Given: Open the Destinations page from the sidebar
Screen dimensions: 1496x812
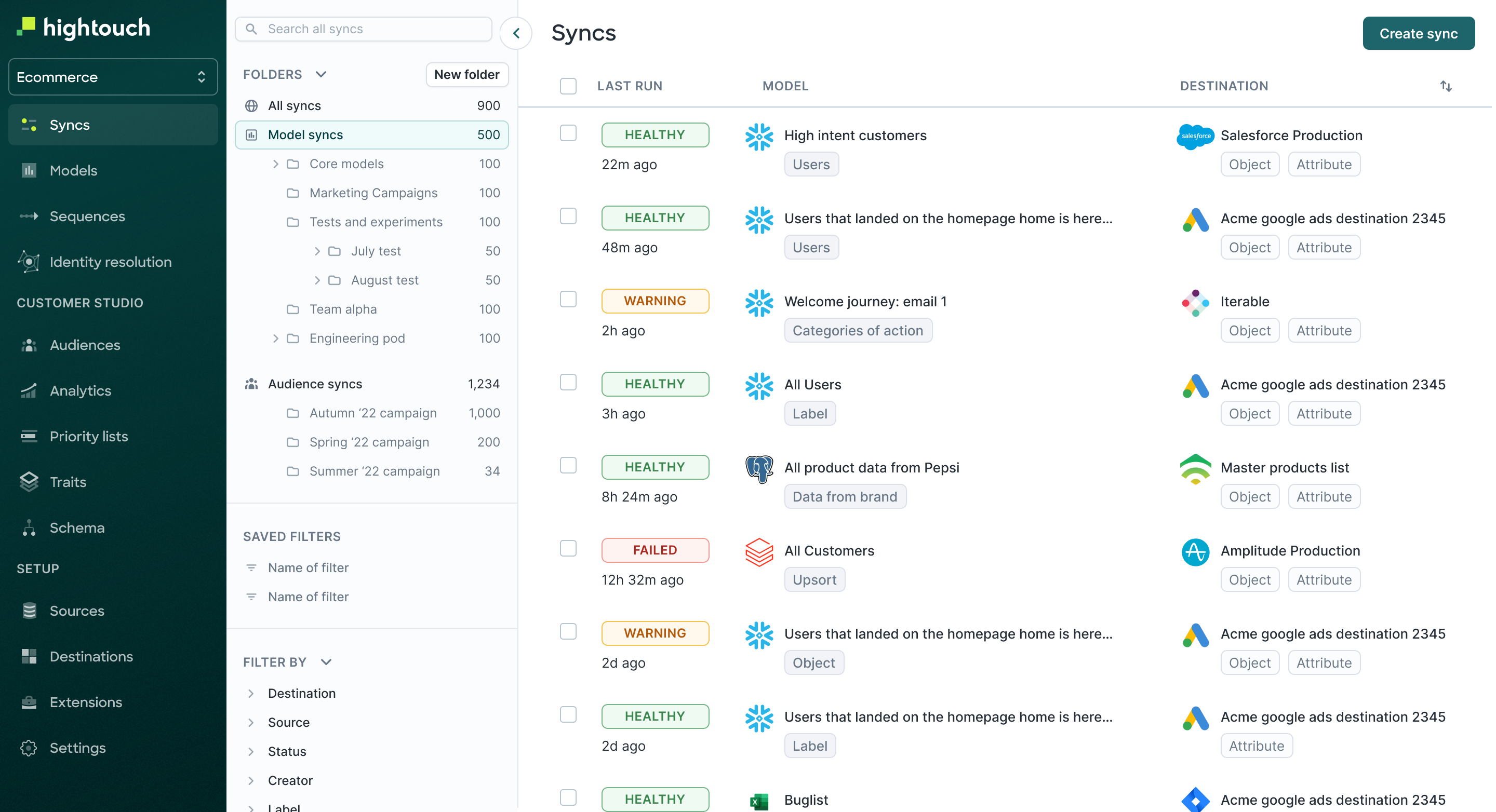Looking at the screenshot, I should 91,656.
